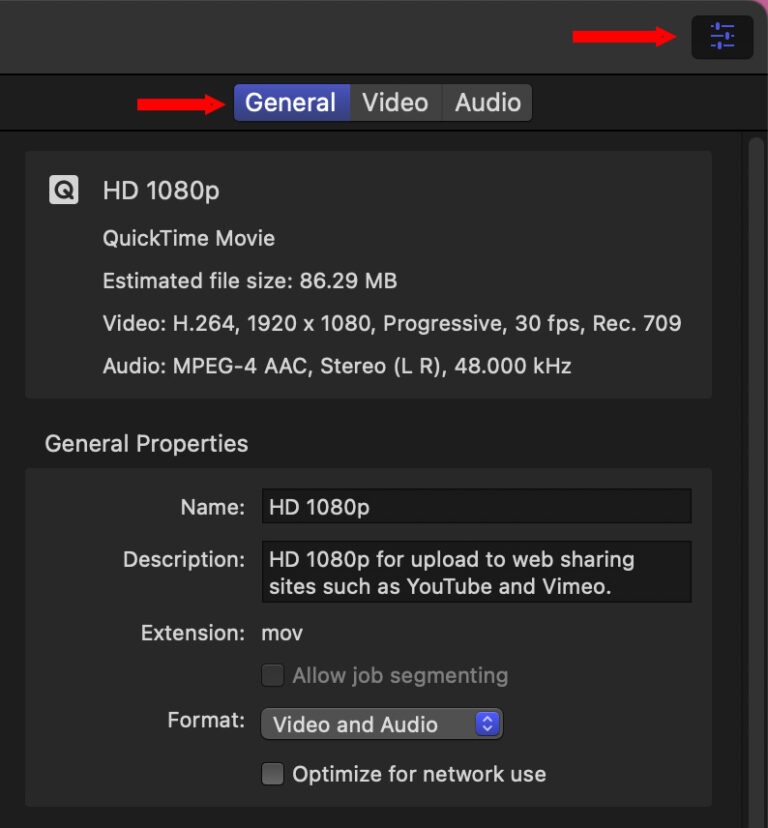Click the Estimated file size: 86.29 MB line

click(x=250, y=281)
